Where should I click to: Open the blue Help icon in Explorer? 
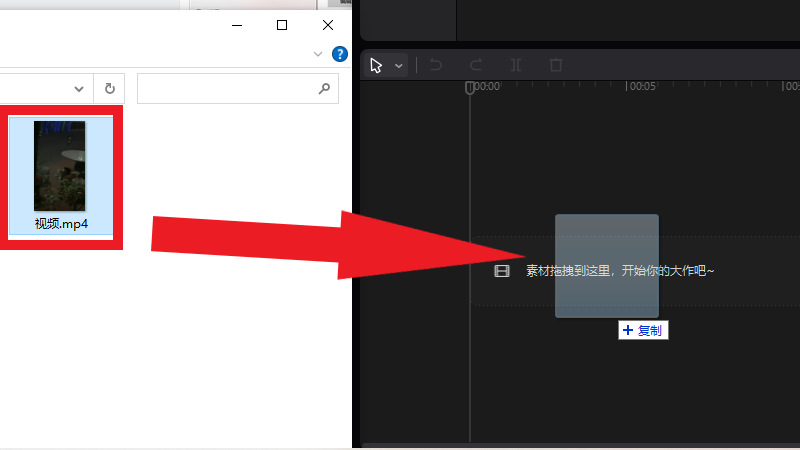tap(340, 53)
